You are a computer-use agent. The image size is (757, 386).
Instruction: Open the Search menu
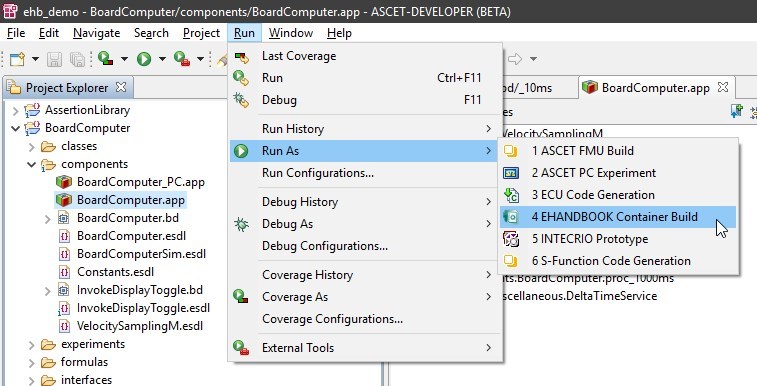pyautogui.click(x=151, y=33)
